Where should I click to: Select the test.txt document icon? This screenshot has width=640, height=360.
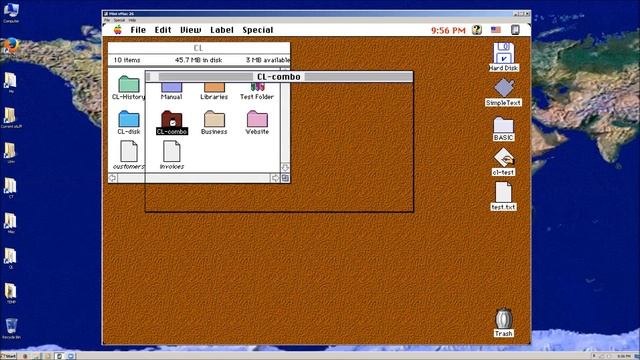[x=503, y=192]
